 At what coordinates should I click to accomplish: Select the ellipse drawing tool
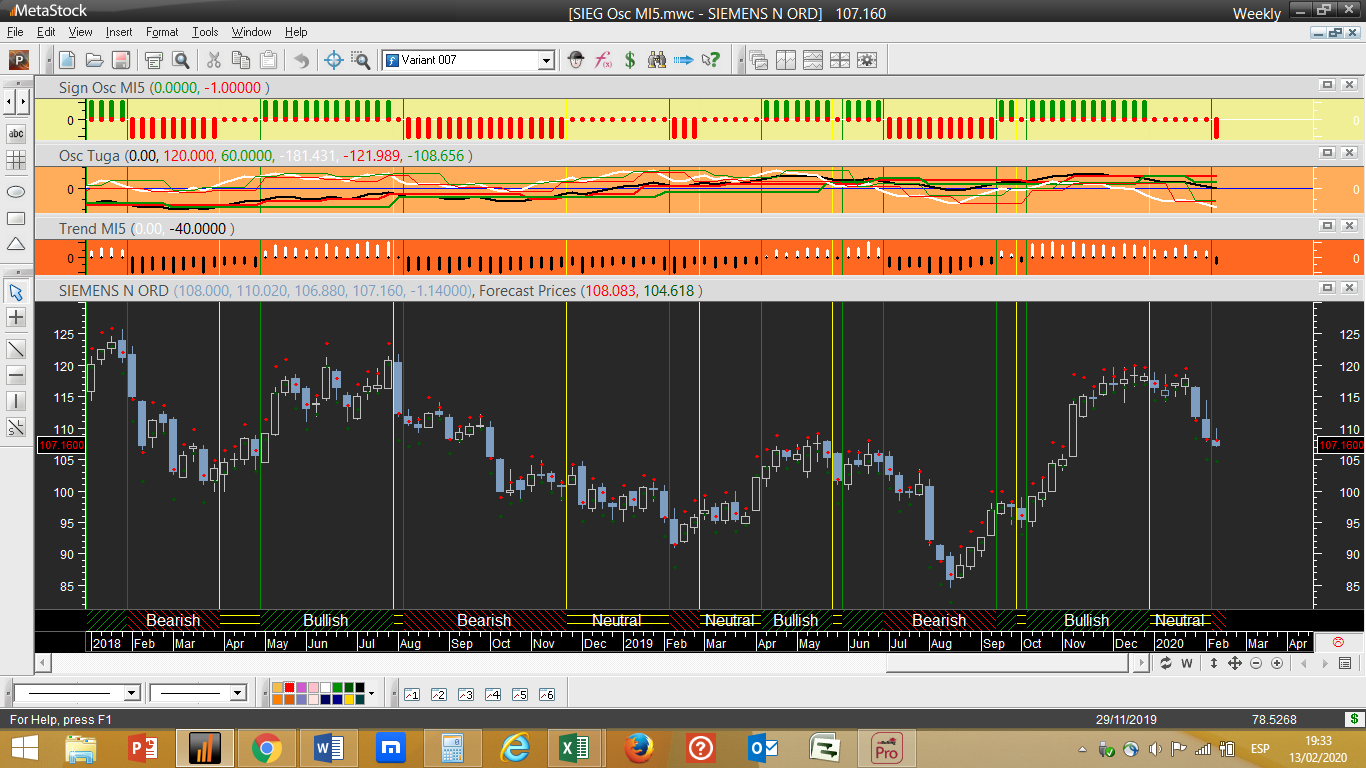[x=16, y=190]
